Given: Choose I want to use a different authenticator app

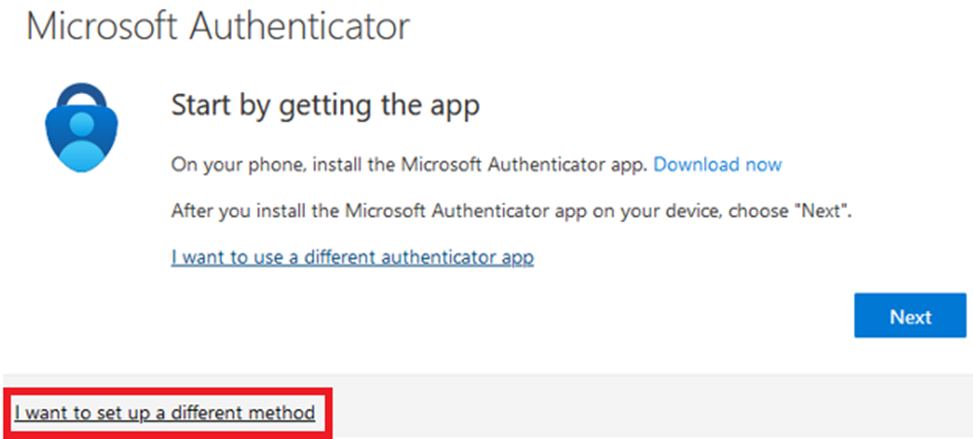Looking at the screenshot, I should 352,256.
